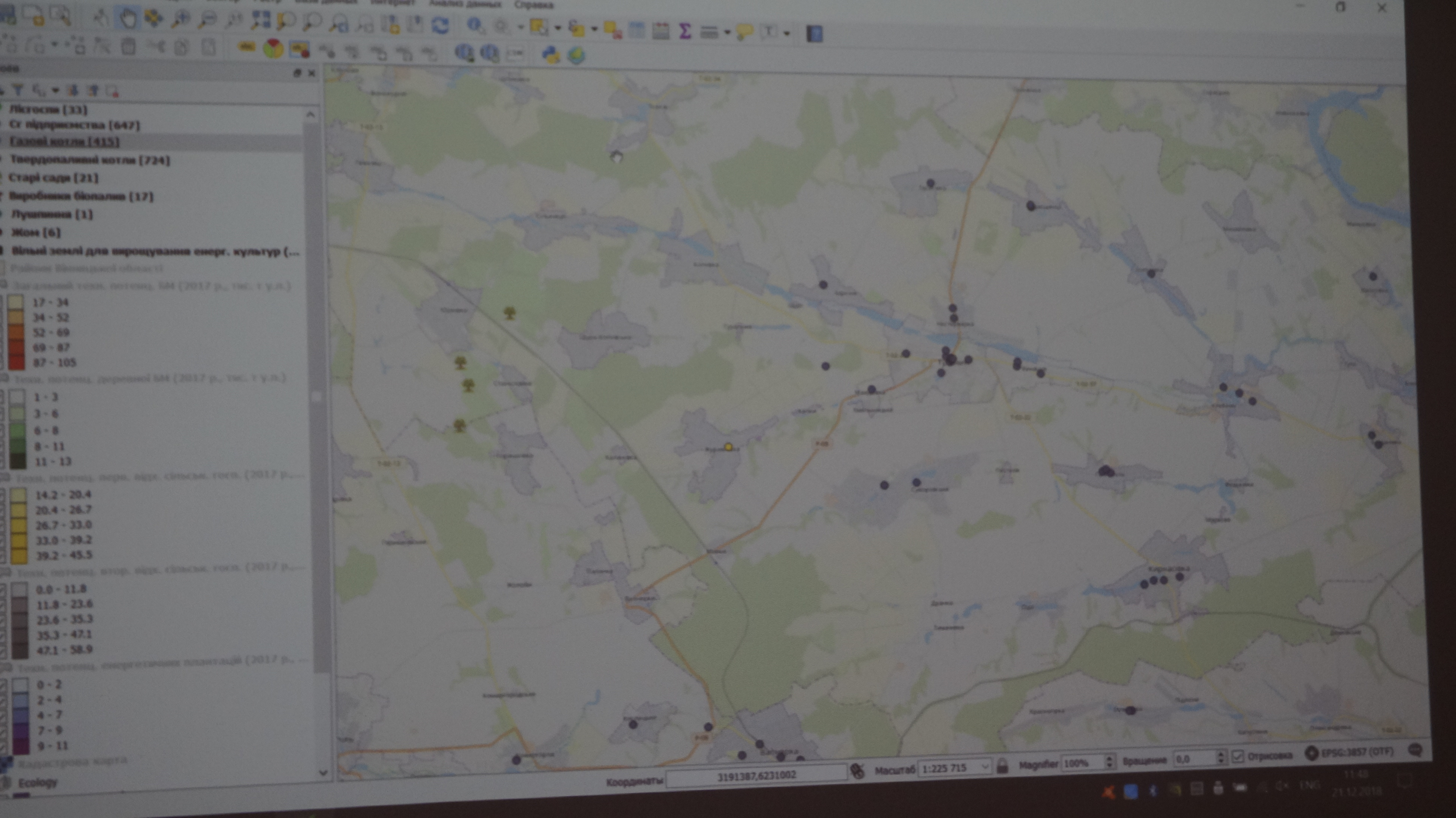Screen dimensions: 1456x818
Task: Click the Zoom Last icon
Action: coord(338,23)
